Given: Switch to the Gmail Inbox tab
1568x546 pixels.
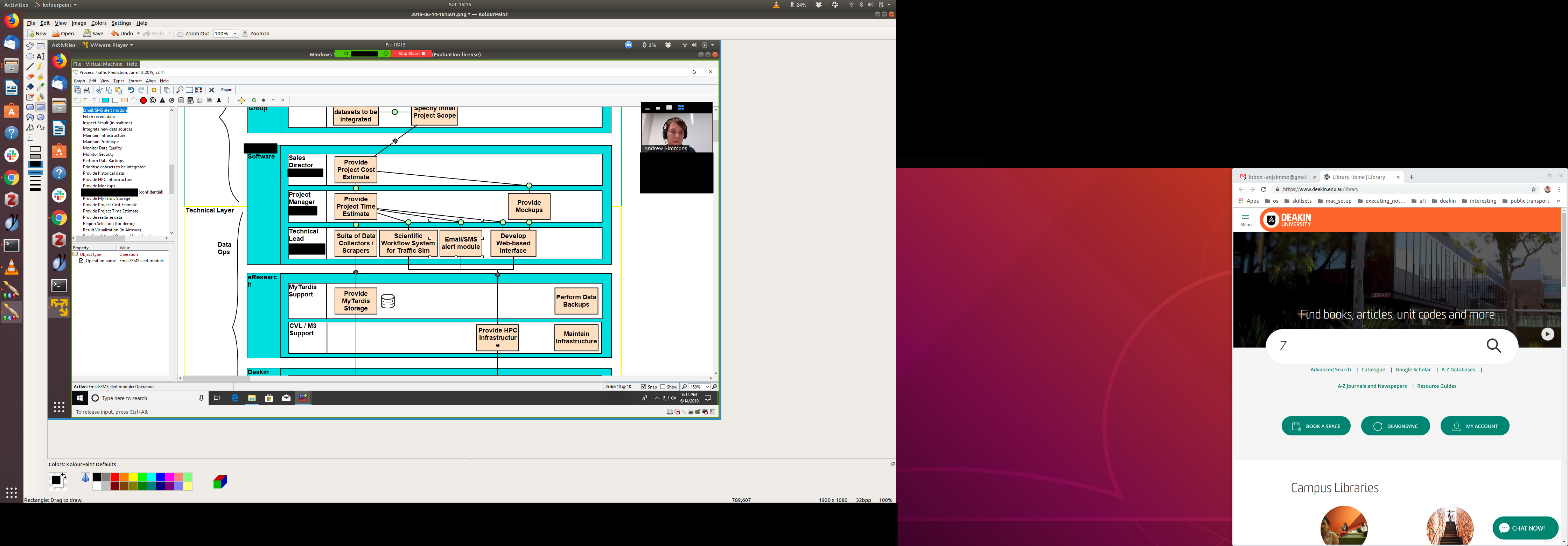Looking at the screenshot, I should (x=1276, y=177).
